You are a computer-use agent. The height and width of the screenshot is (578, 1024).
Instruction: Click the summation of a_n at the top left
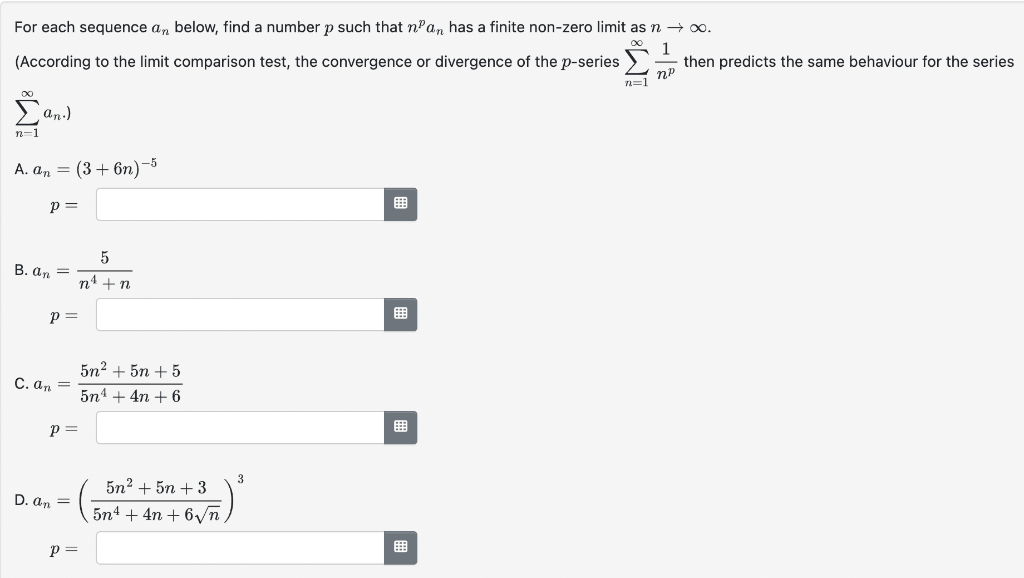(x=25, y=111)
